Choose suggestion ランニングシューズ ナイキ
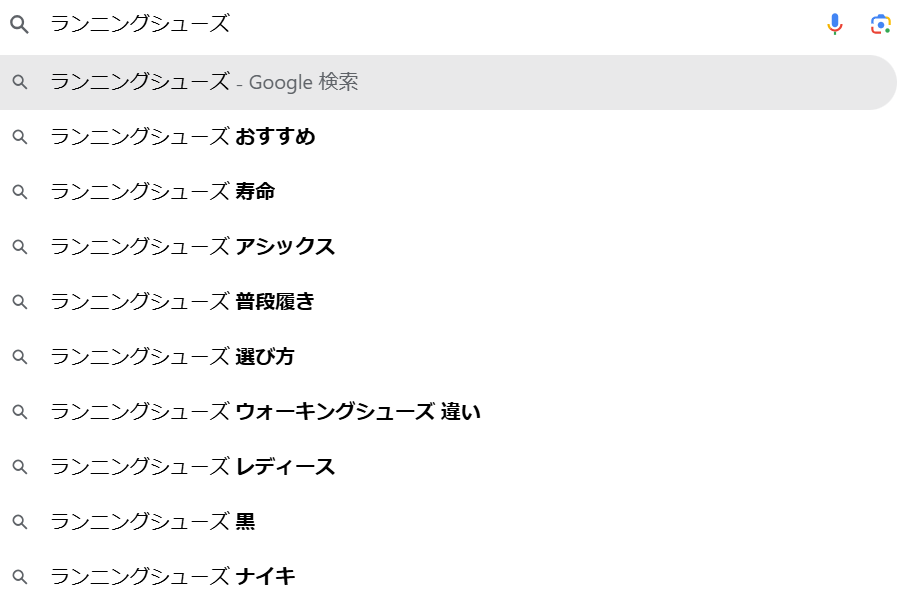The width and height of the screenshot is (903, 599). 448,577
